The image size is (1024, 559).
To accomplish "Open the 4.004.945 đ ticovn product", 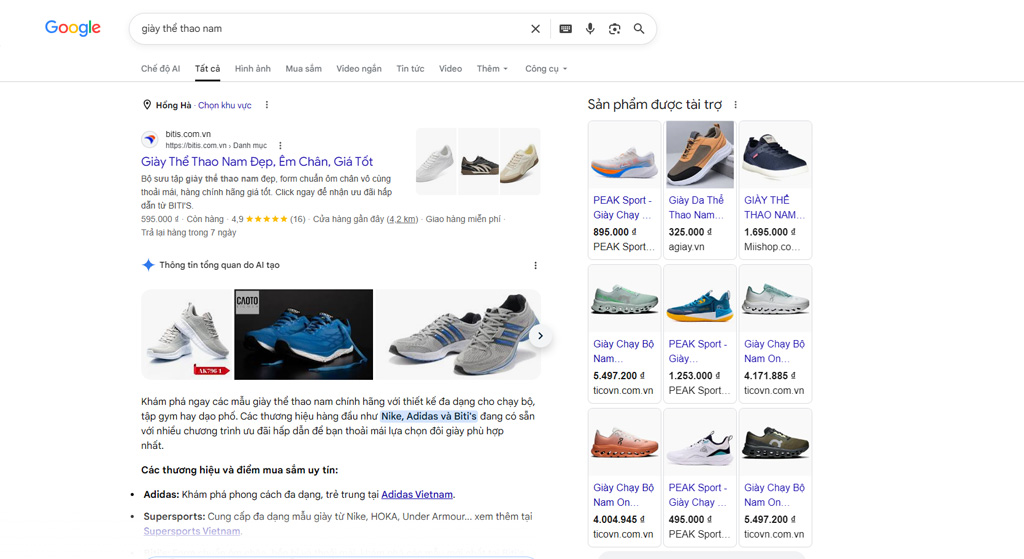I will (x=624, y=477).
